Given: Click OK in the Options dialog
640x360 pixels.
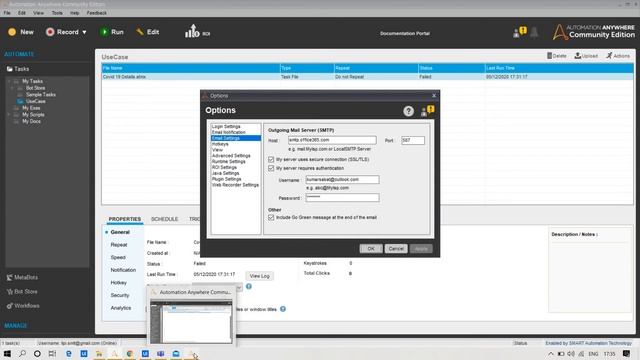Looking at the screenshot, I should point(371,249).
